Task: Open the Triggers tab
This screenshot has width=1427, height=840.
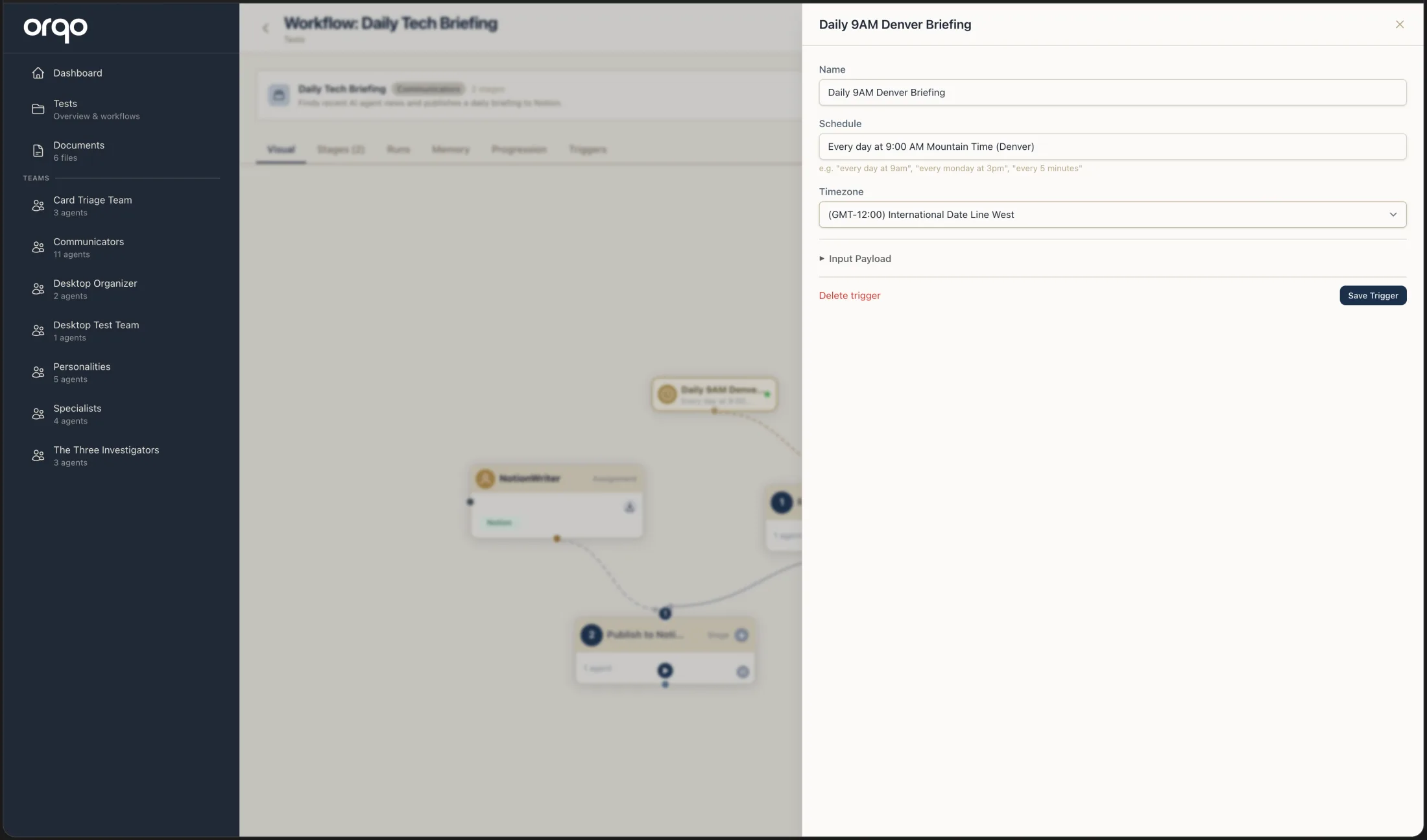Action: point(588,149)
